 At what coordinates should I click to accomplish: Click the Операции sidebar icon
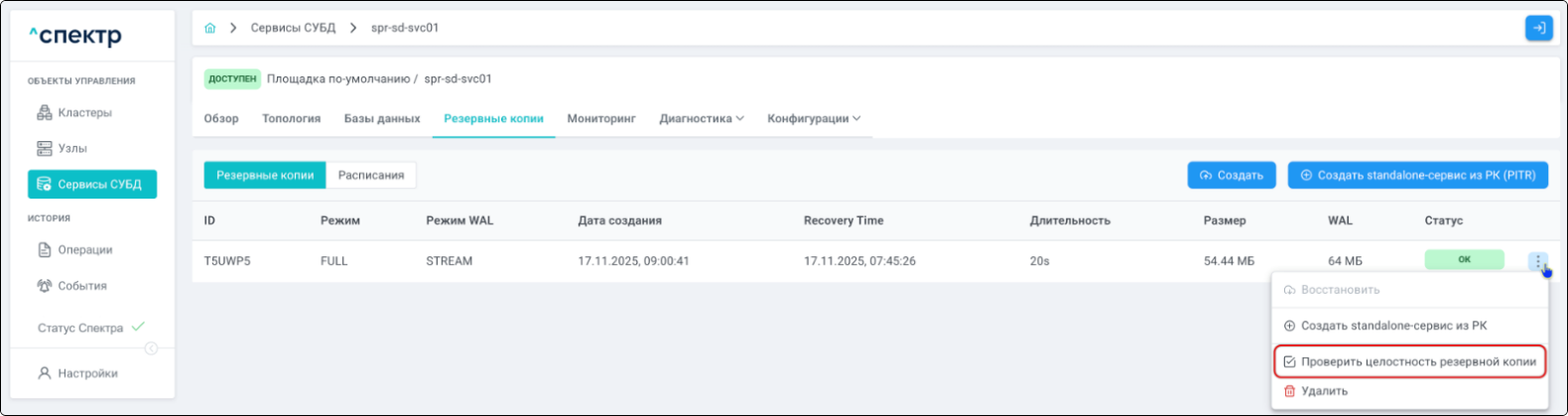(44, 250)
